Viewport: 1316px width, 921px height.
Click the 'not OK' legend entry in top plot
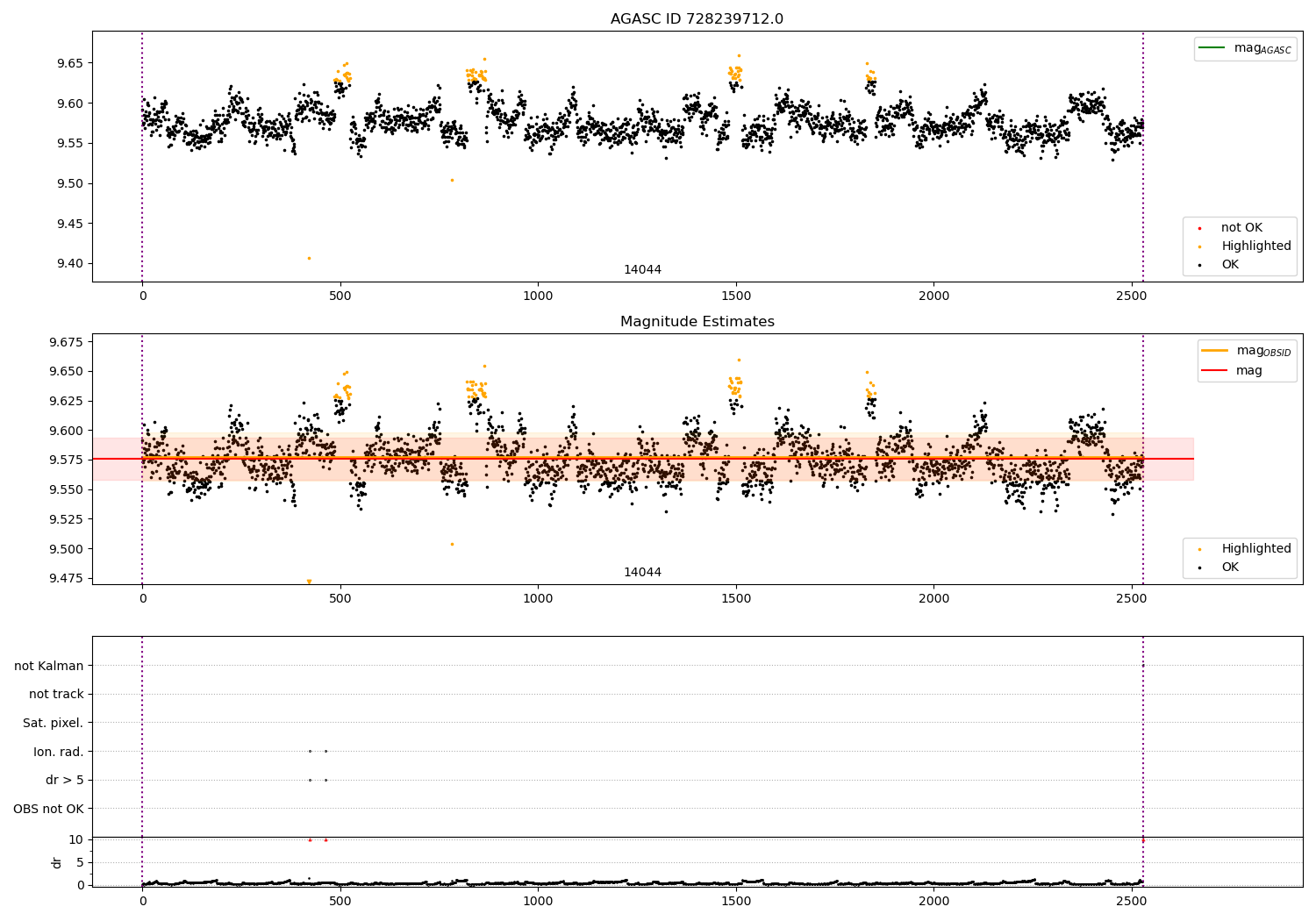[1241, 228]
